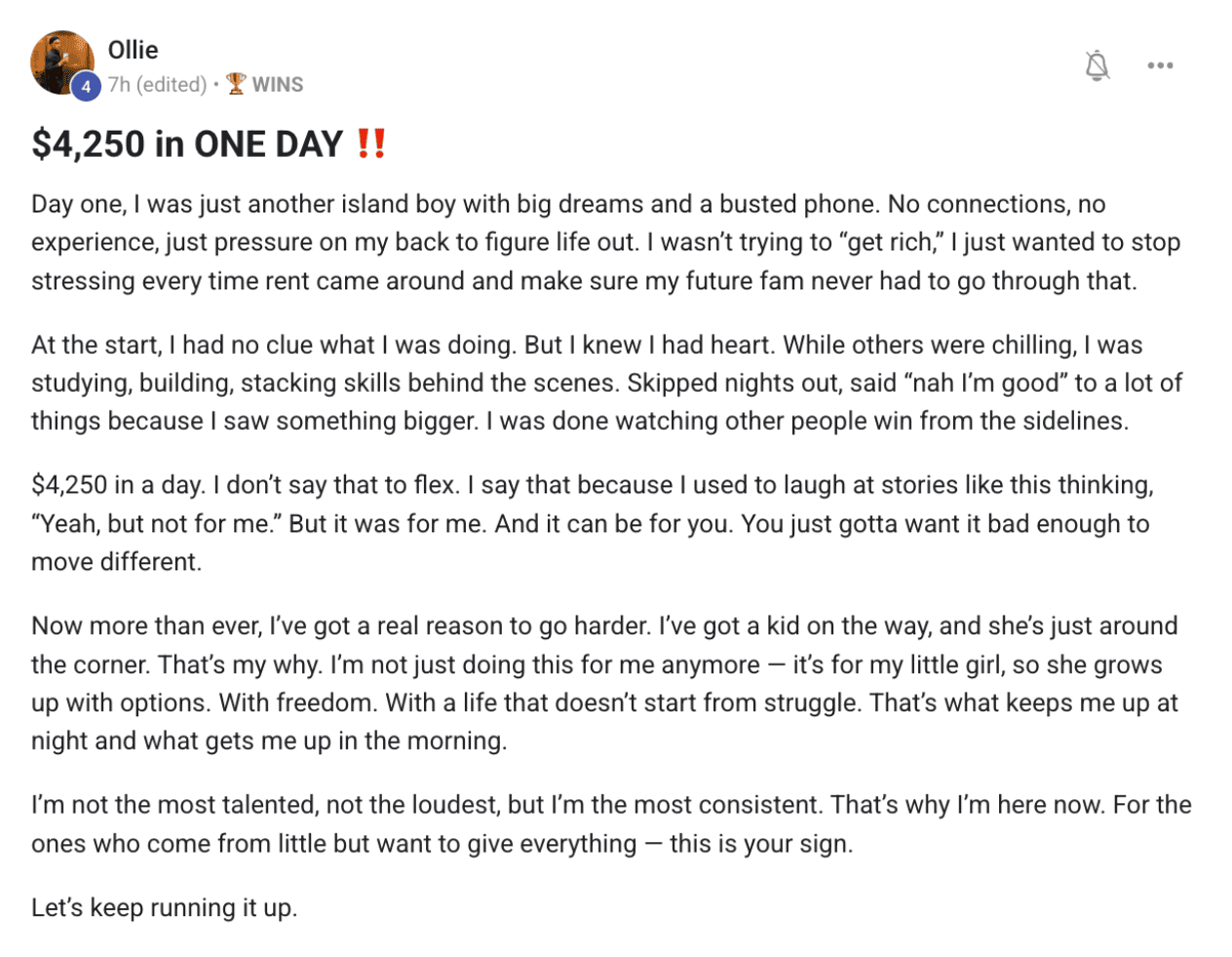This screenshot has width=1232, height=957.
Task: Toggle the post notification bell icon
Action: [1097, 65]
